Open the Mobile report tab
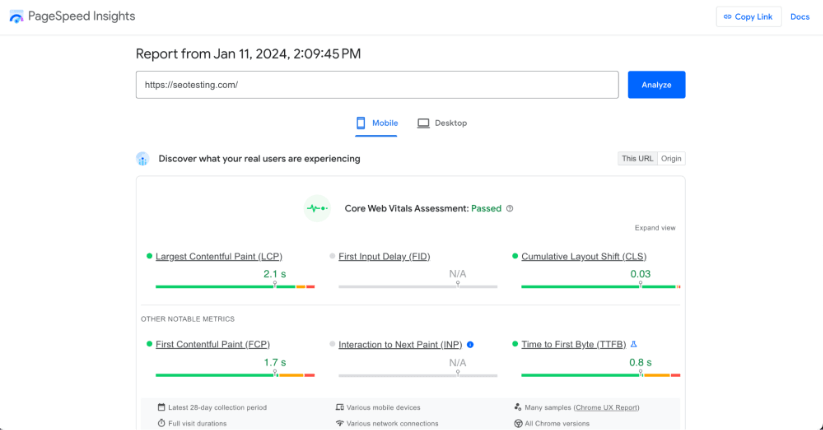This screenshot has width=823, height=430. click(x=377, y=123)
